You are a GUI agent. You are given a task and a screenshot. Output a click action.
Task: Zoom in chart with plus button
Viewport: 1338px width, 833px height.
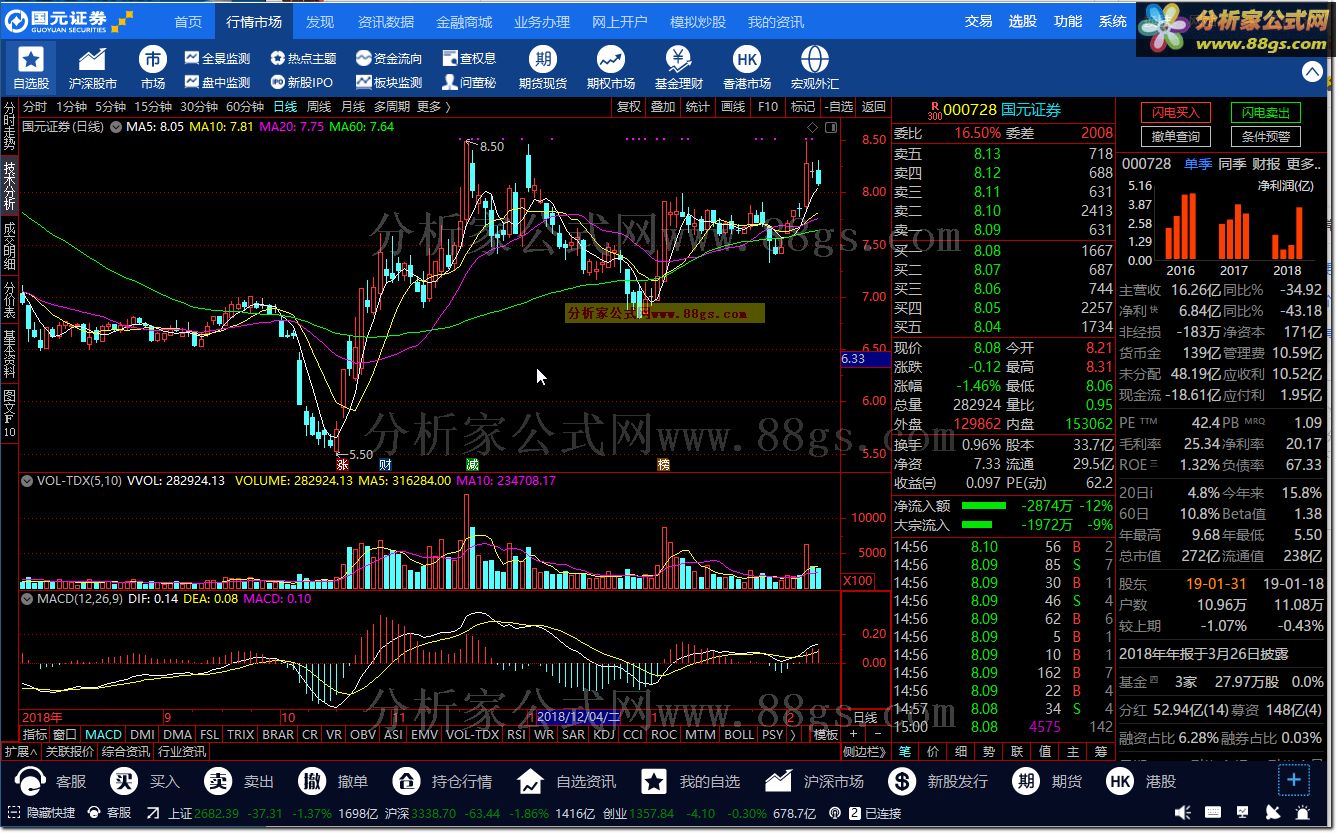click(x=852, y=734)
